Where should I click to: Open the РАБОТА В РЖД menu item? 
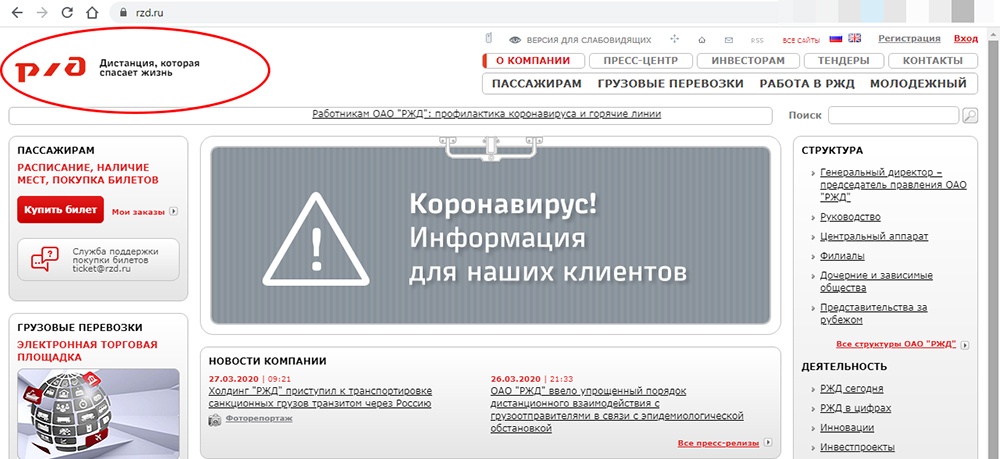[x=807, y=84]
